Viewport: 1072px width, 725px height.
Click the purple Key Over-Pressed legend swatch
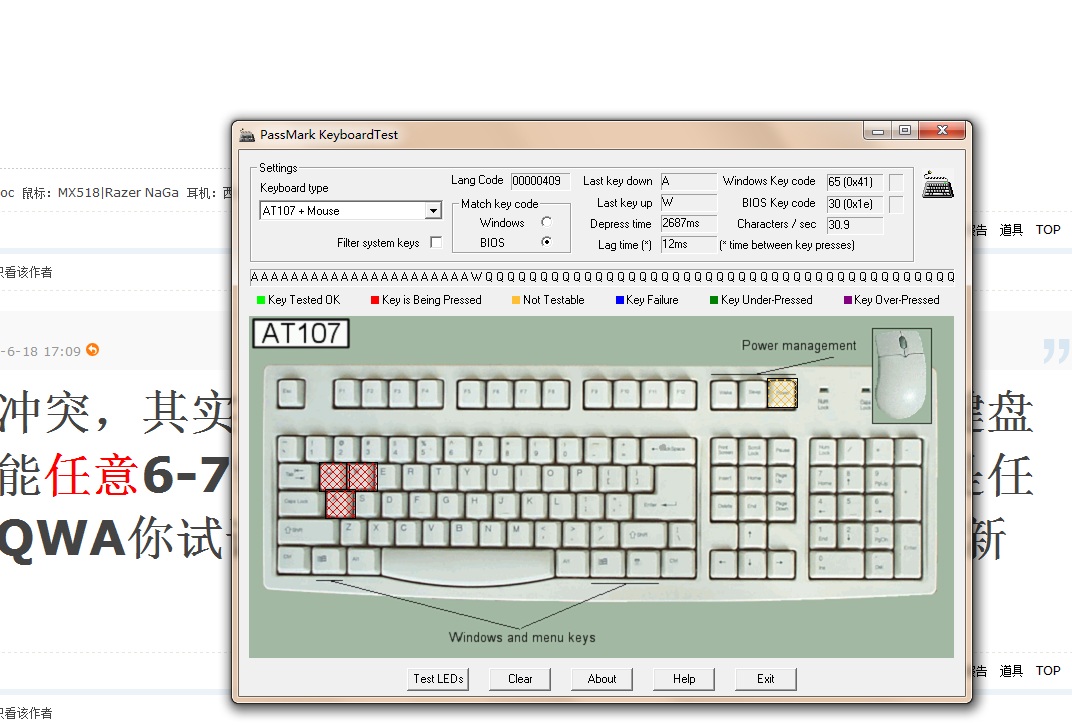848,300
